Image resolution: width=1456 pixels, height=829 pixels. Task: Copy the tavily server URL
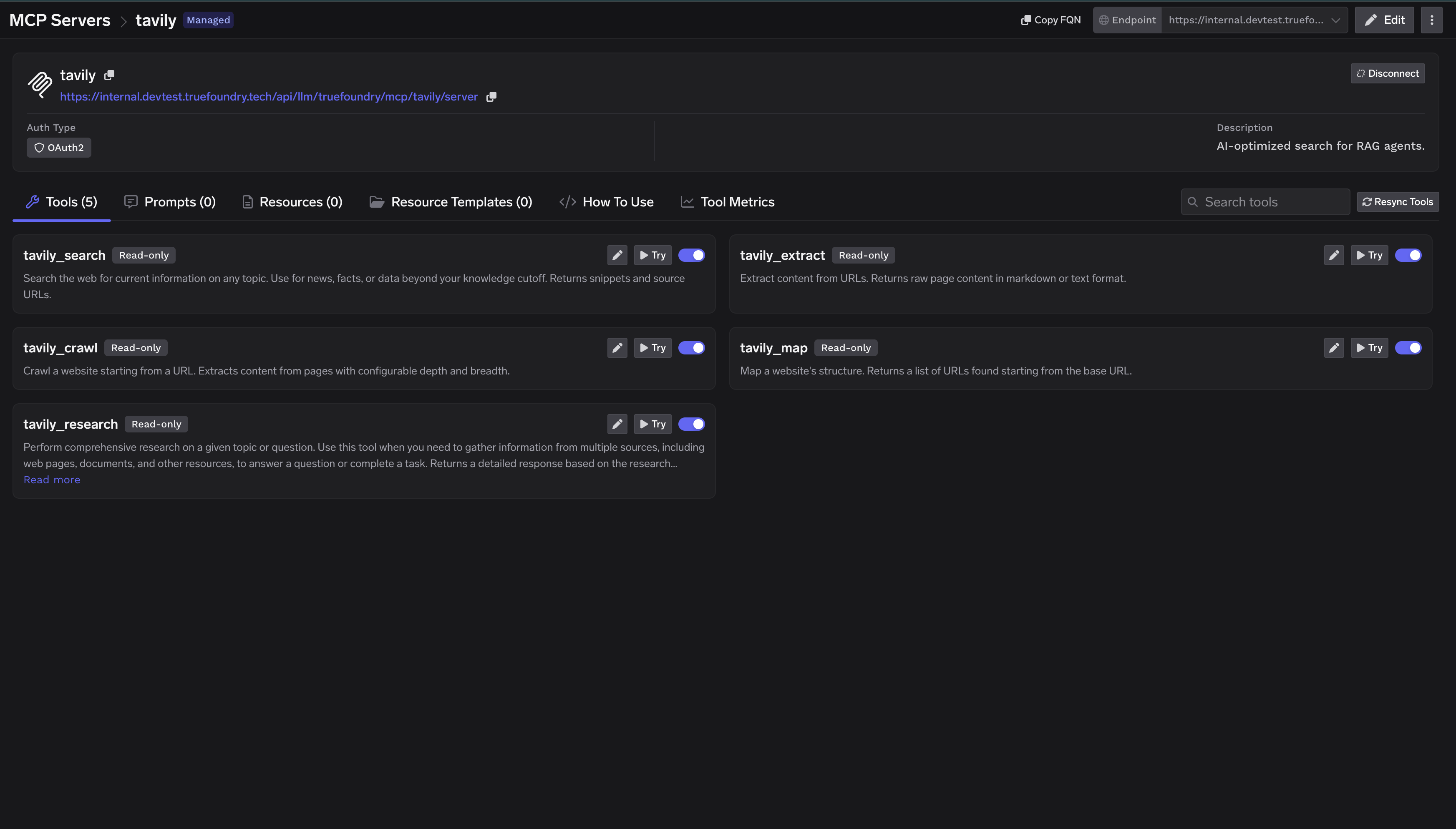click(x=491, y=97)
